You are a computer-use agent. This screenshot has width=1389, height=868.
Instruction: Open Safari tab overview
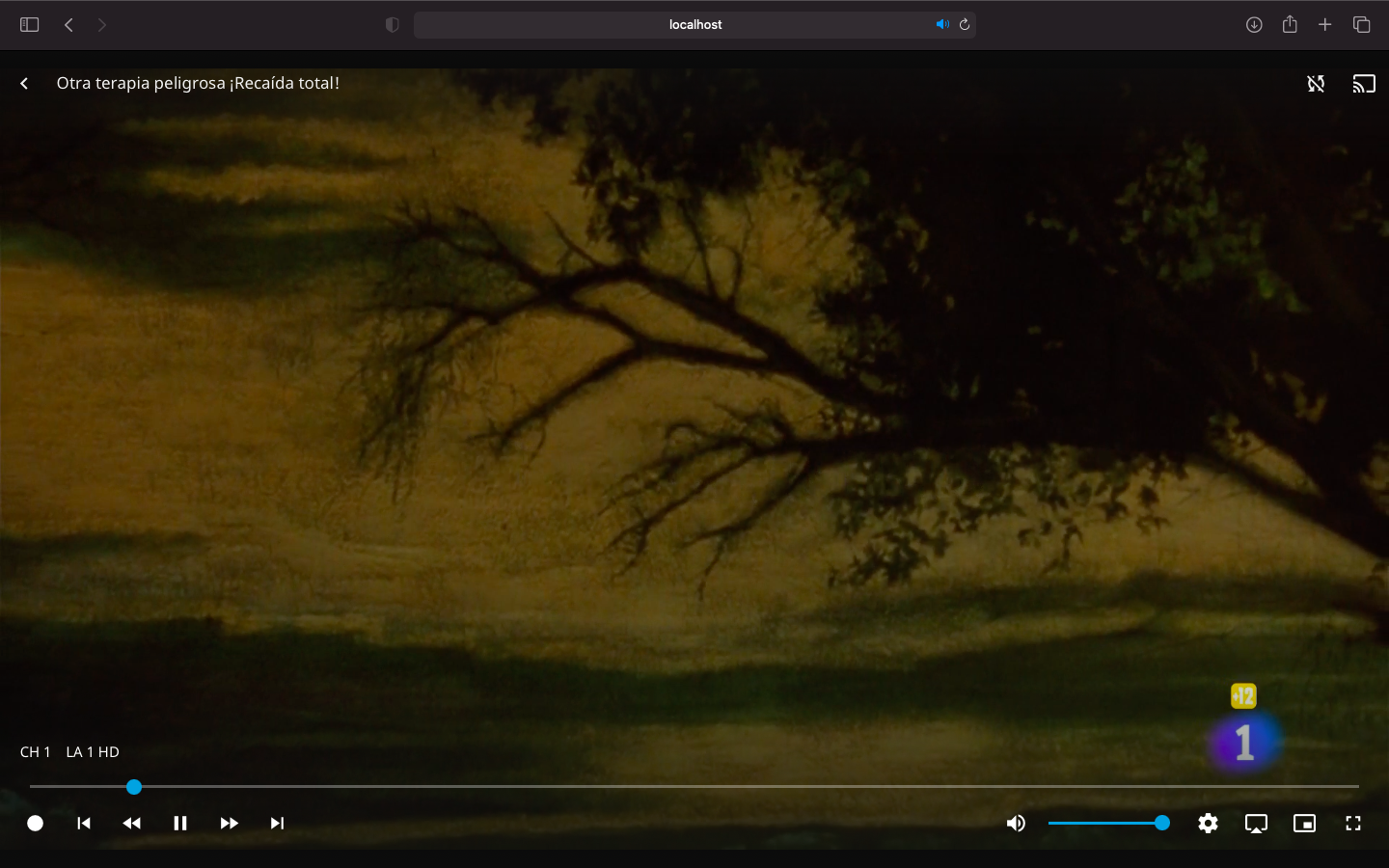coord(1361,24)
